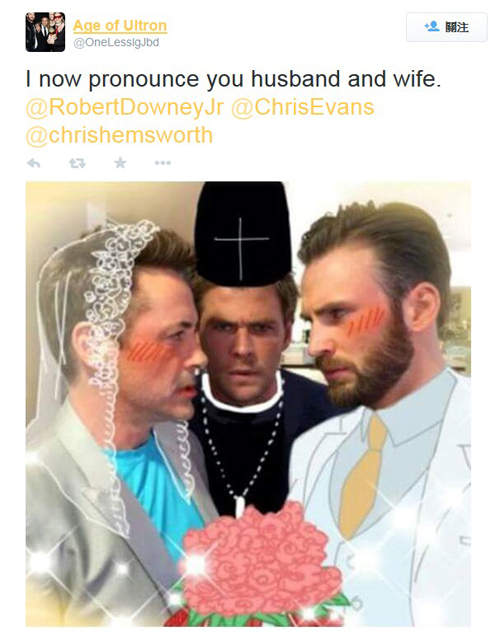Click the @OneLessIgJbd handle

click(x=116, y=43)
